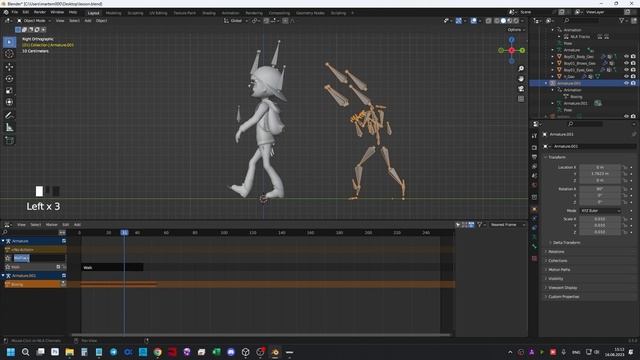Click the Walk strip in NLA timeline

[112, 267]
